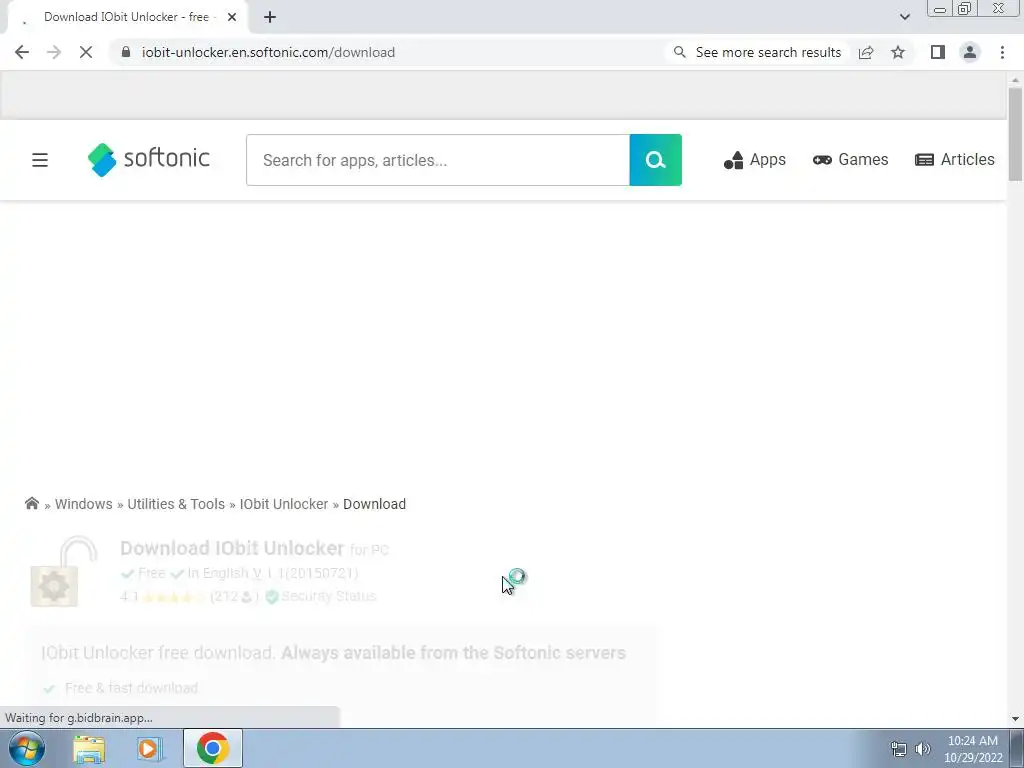Click See more search results chip
The image size is (1024, 768).
pyautogui.click(x=757, y=52)
